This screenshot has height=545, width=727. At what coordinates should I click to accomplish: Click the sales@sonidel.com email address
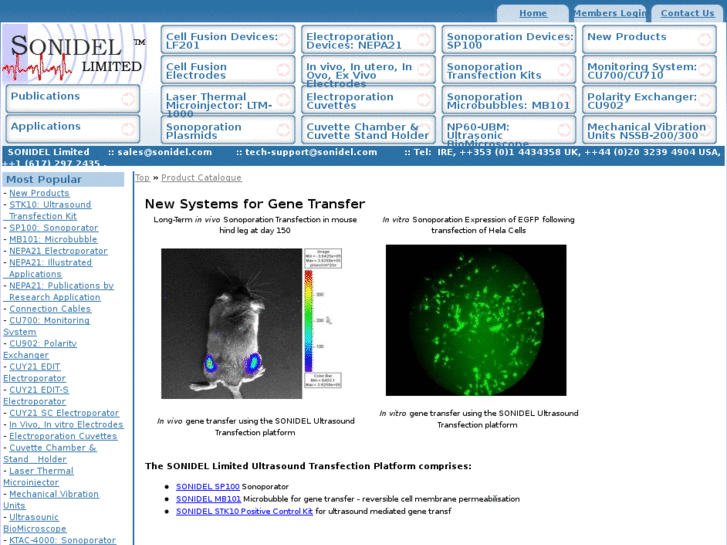click(x=165, y=152)
